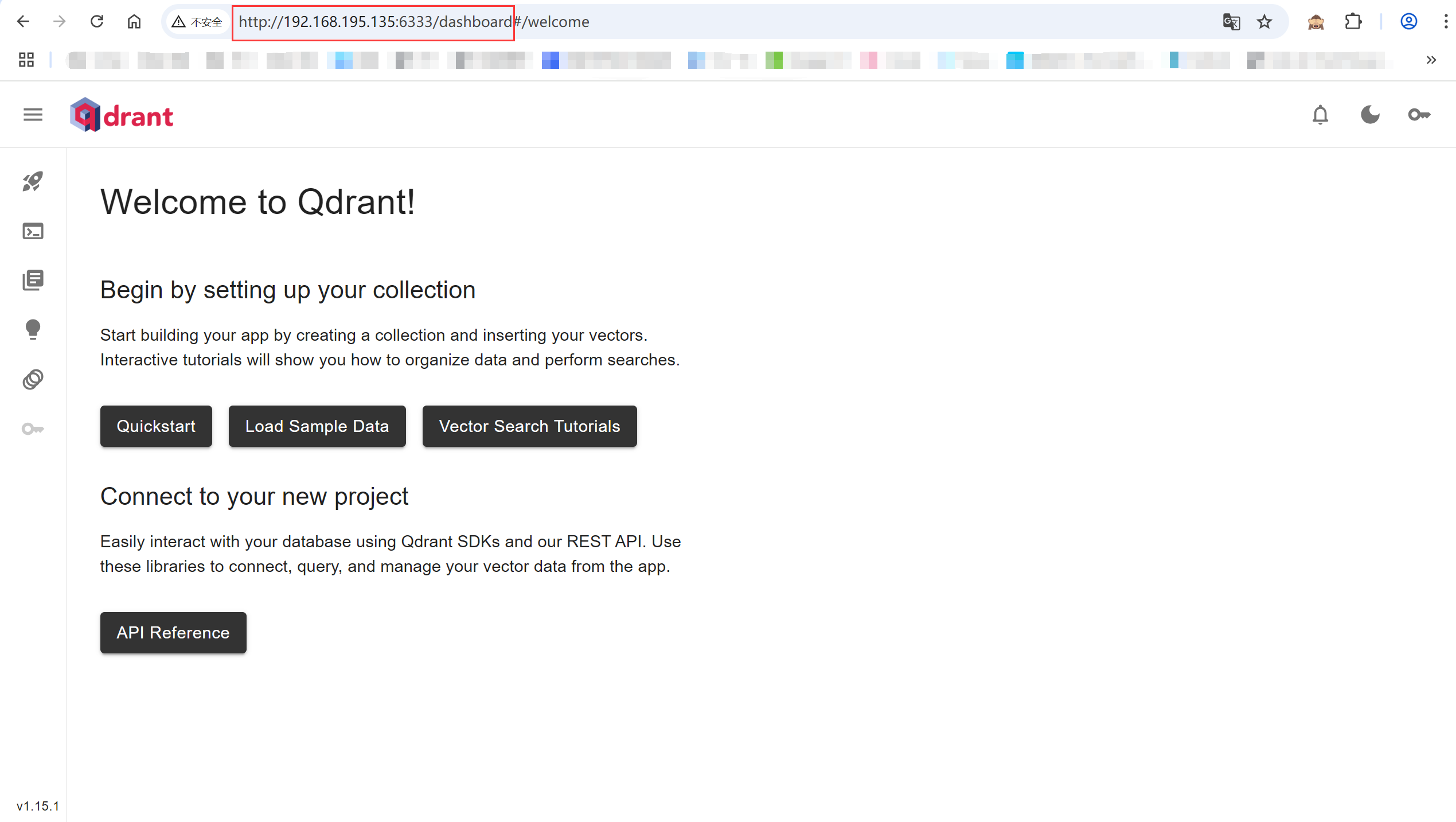Click the Load Sample Data button
This screenshot has height=822, width=1456.
pos(317,426)
